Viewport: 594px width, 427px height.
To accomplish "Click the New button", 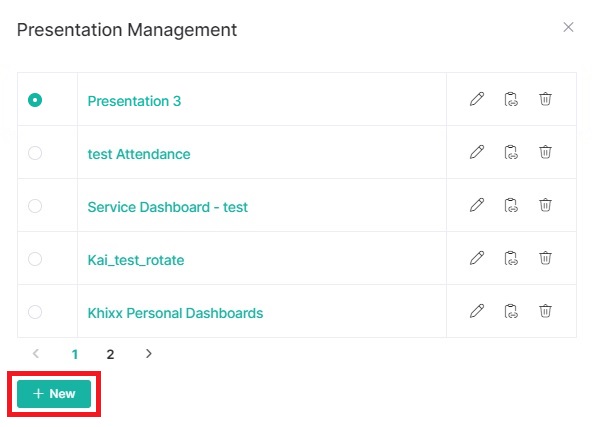I will pyautogui.click(x=54, y=394).
